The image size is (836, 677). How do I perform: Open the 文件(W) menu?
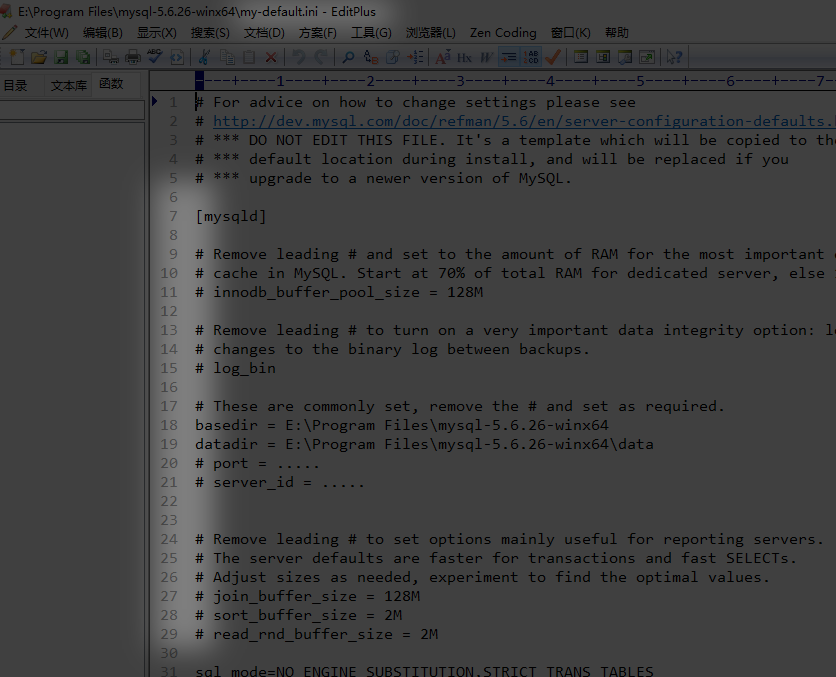46,33
